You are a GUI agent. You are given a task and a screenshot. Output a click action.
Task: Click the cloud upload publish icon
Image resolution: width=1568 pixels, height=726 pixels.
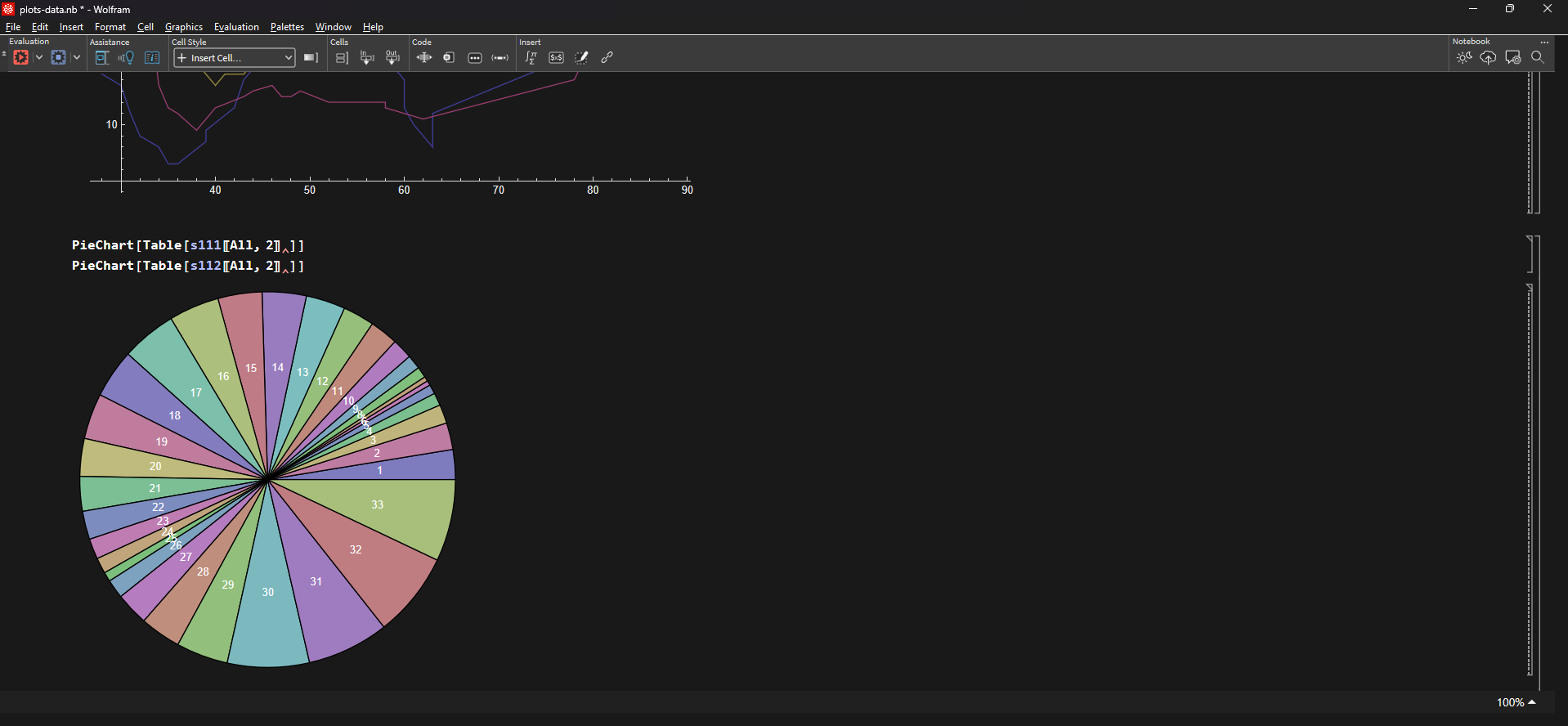(x=1488, y=58)
